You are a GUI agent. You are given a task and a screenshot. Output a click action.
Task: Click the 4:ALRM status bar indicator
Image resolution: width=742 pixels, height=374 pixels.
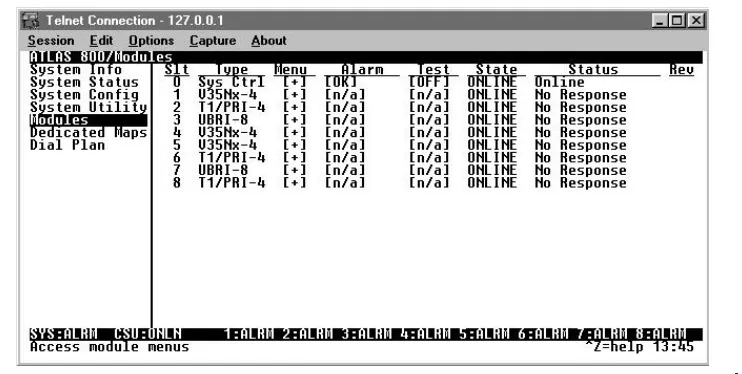[x=425, y=334]
